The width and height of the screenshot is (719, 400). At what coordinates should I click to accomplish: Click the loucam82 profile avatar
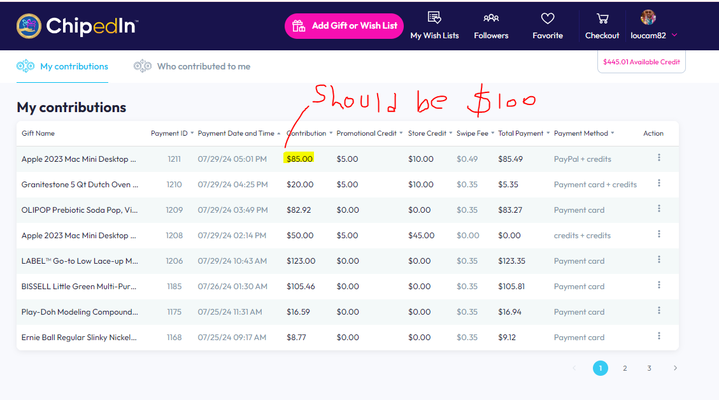point(648,18)
